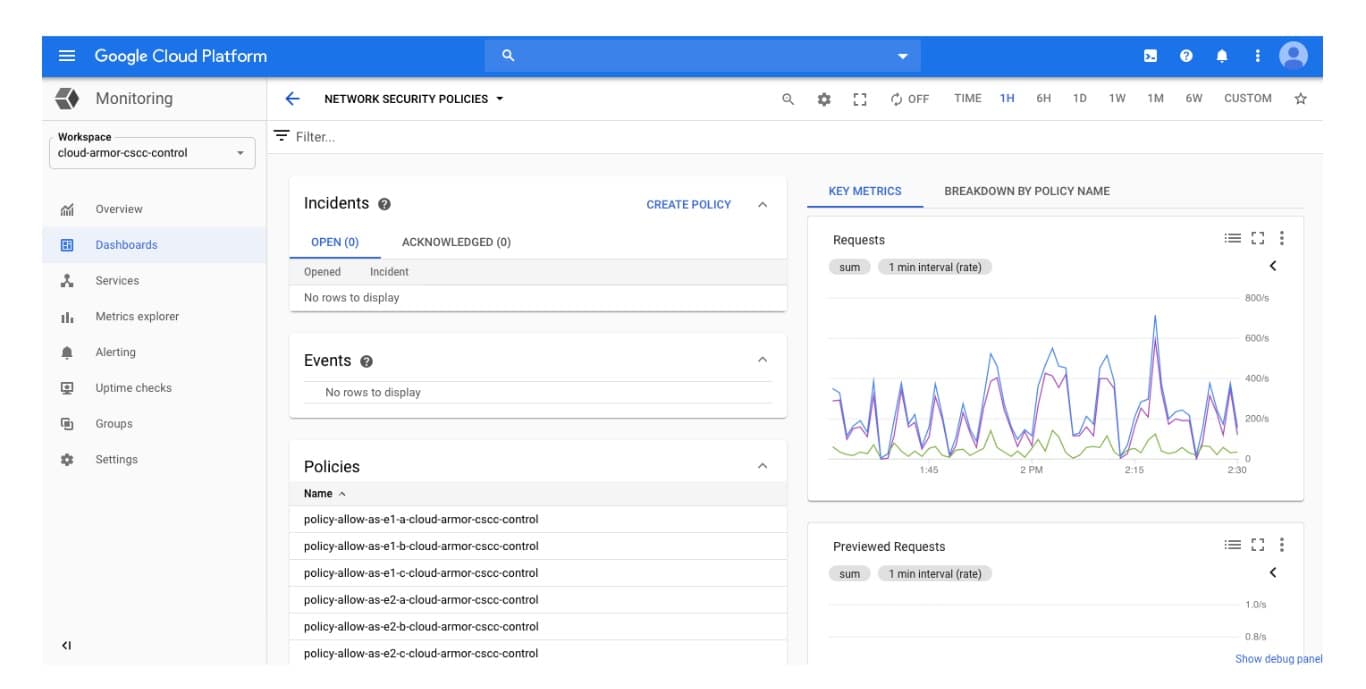Toggle auto refresh OFF button
Screen dimensions: 1366x689
(x=910, y=99)
